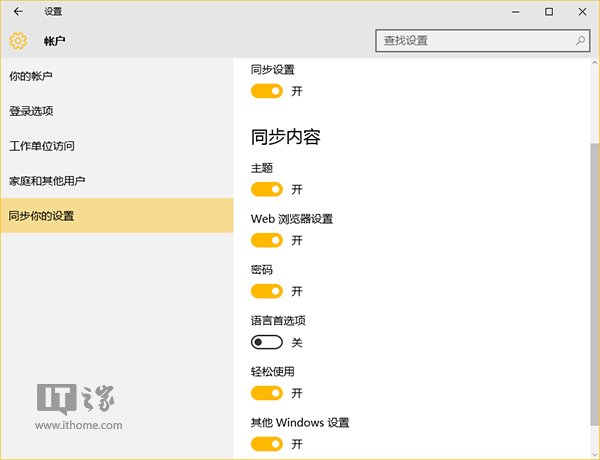Turn off the 同步设置 toggle
The height and width of the screenshot is (460, 600).
tap(267, 91)
